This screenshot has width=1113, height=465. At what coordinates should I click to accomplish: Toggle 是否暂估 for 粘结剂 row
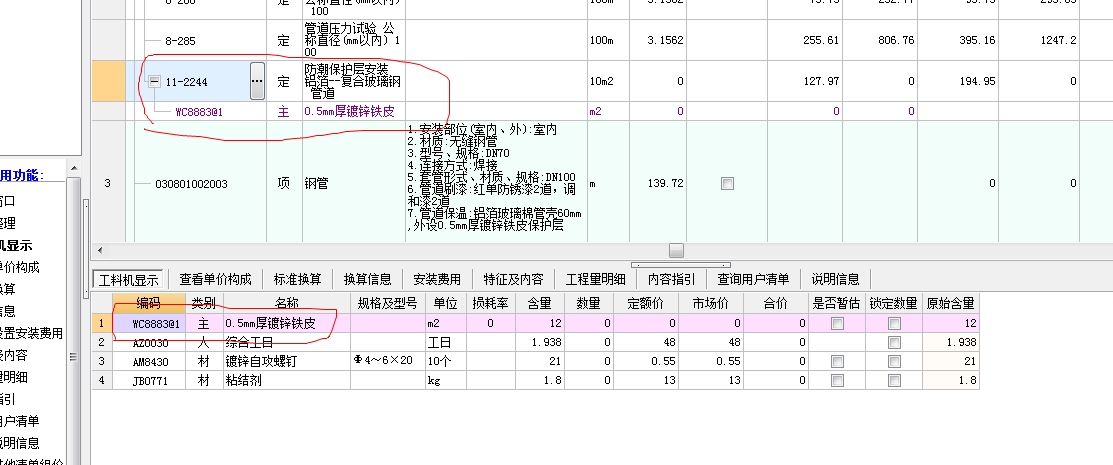pyautogui.click(x=838, y=381)
